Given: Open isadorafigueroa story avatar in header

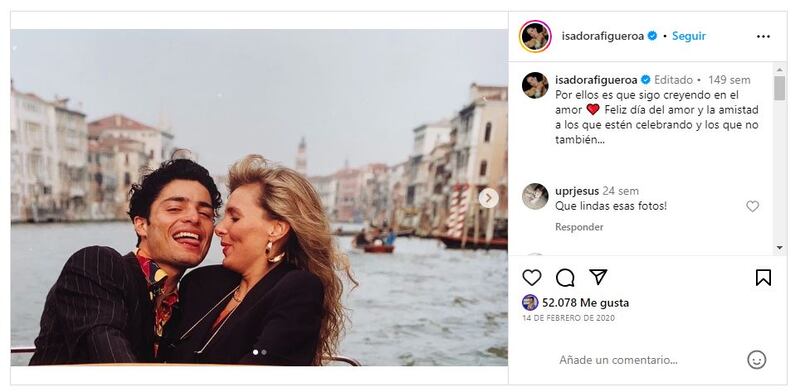Looking at the screenshot, I should point(535,36).
